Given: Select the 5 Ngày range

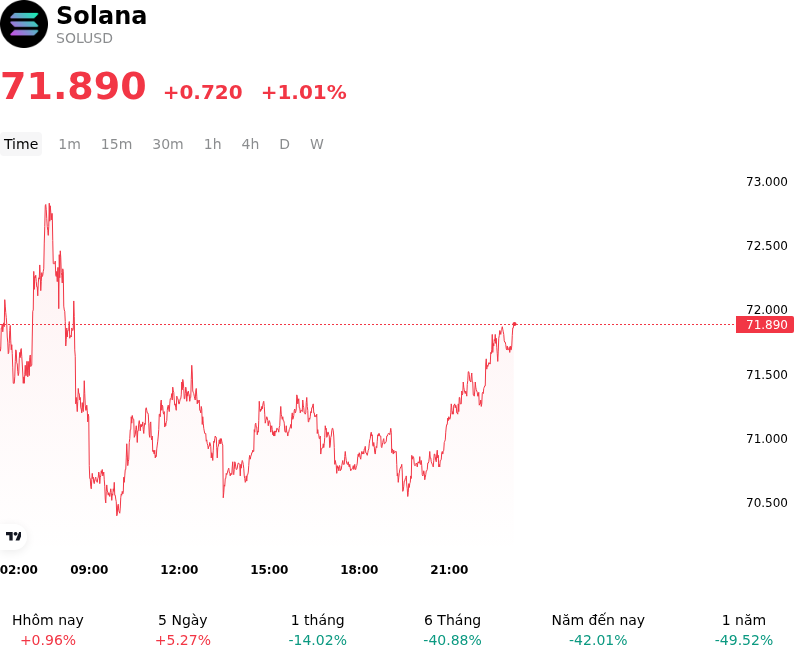Looking at the screenshot, I should 183,630.
